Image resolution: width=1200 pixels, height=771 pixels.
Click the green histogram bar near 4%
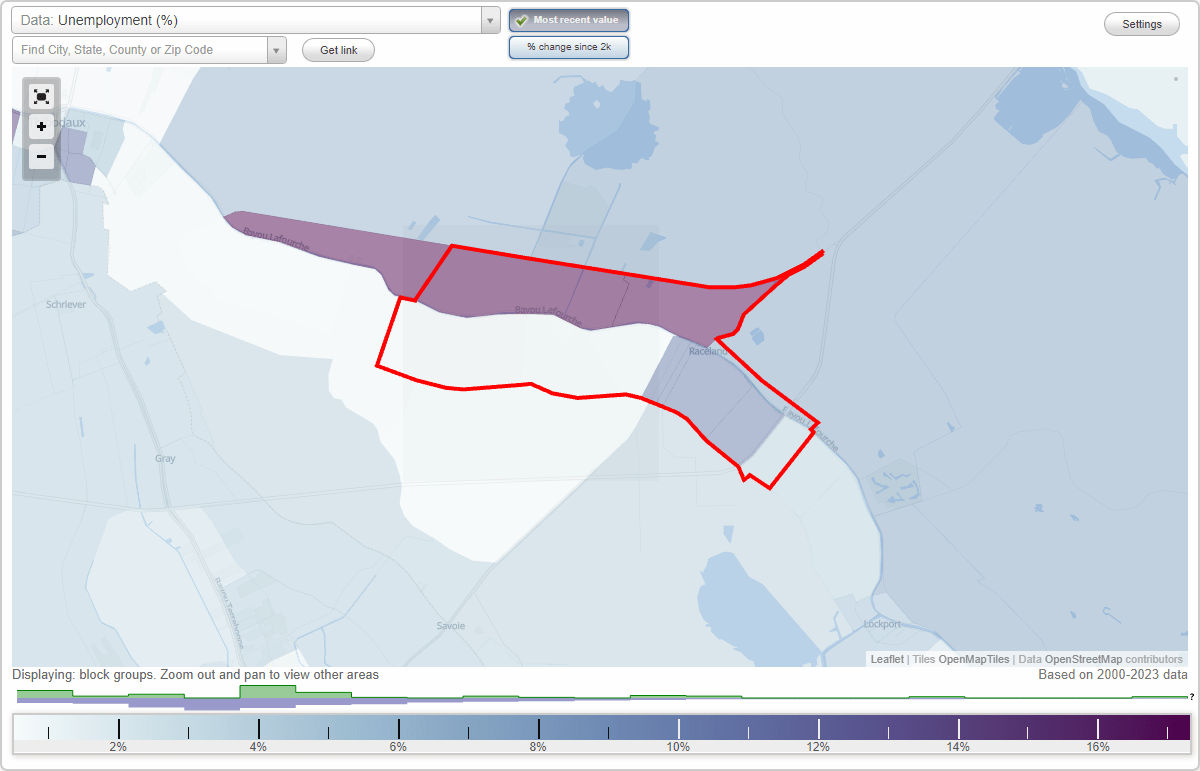(x=268, y=692)
